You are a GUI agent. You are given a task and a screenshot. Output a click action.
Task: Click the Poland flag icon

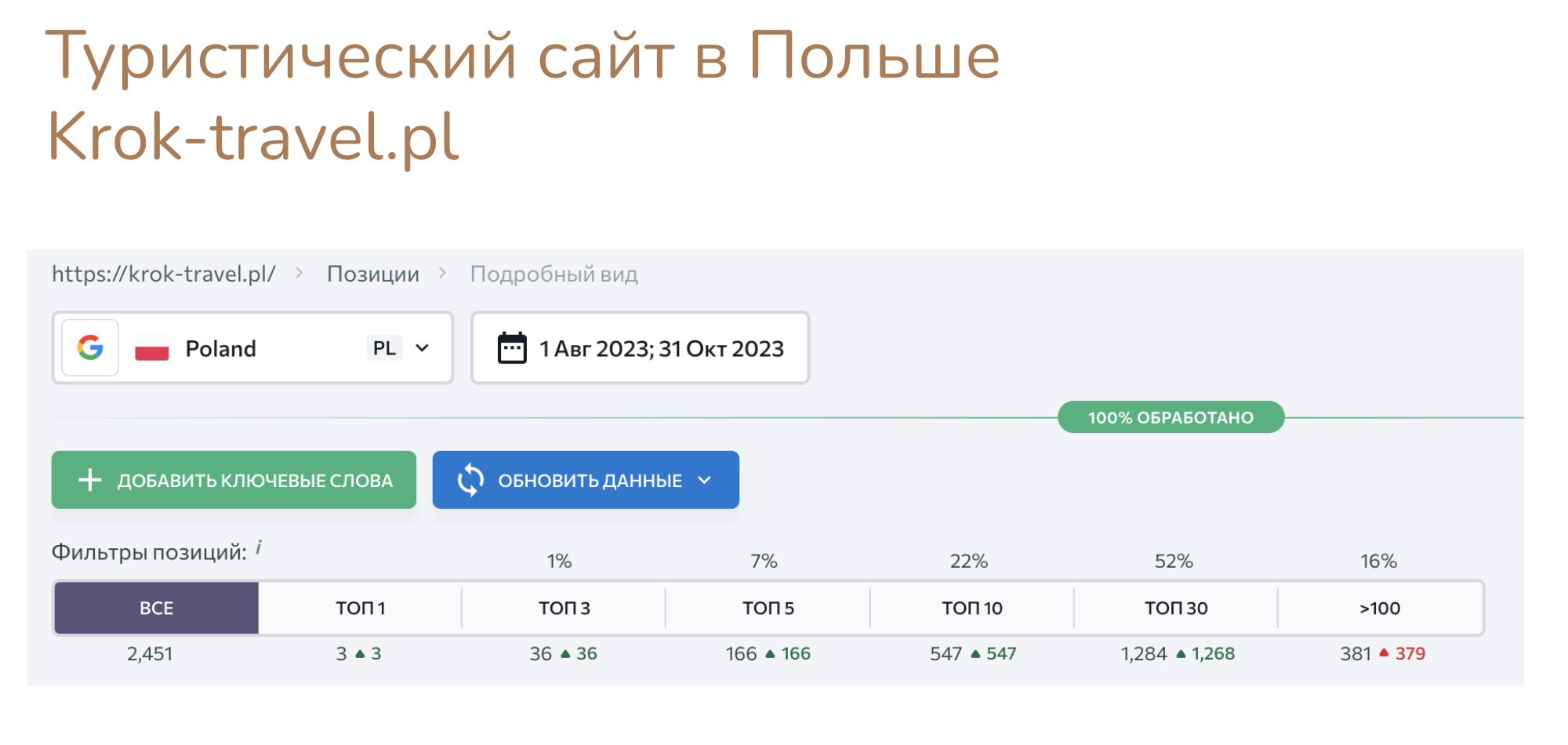152,348
